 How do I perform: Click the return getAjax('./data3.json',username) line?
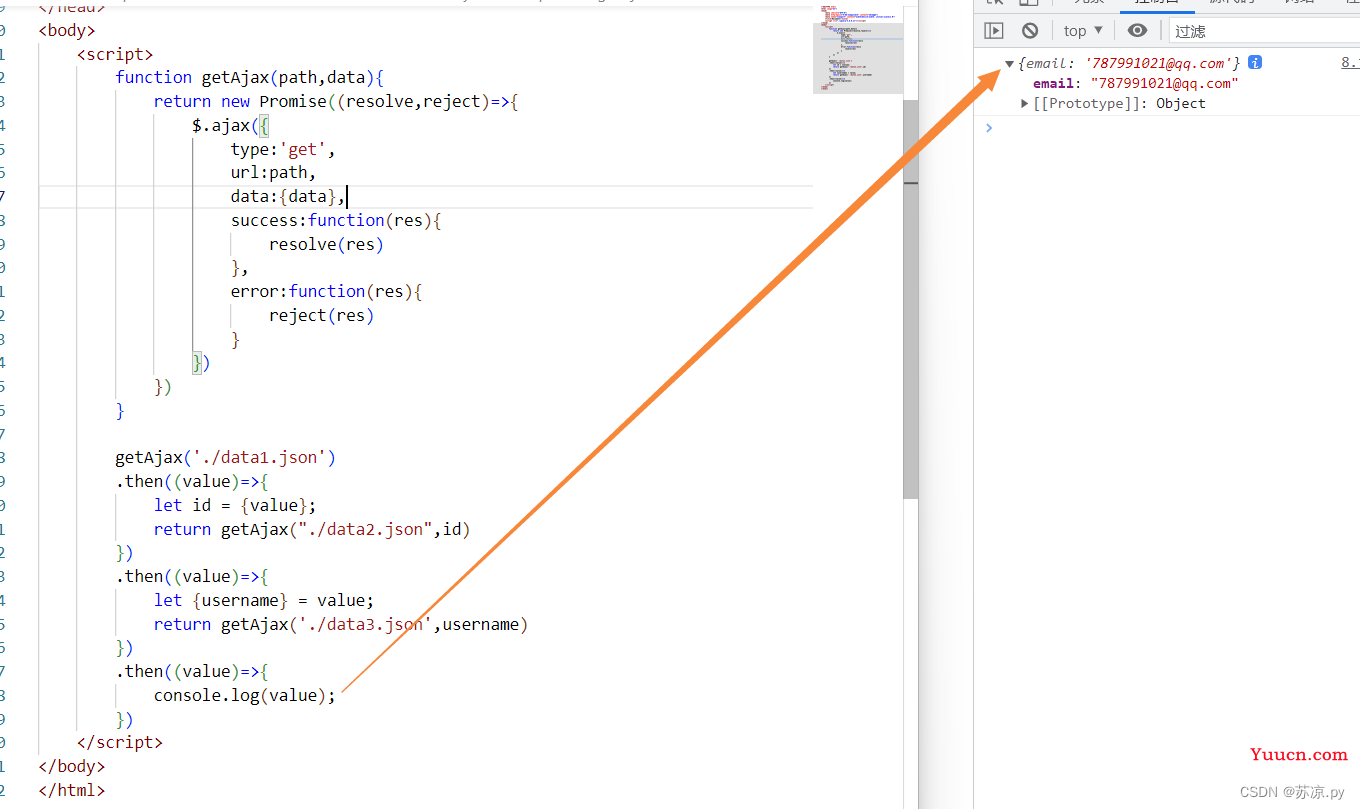(341, 624)
